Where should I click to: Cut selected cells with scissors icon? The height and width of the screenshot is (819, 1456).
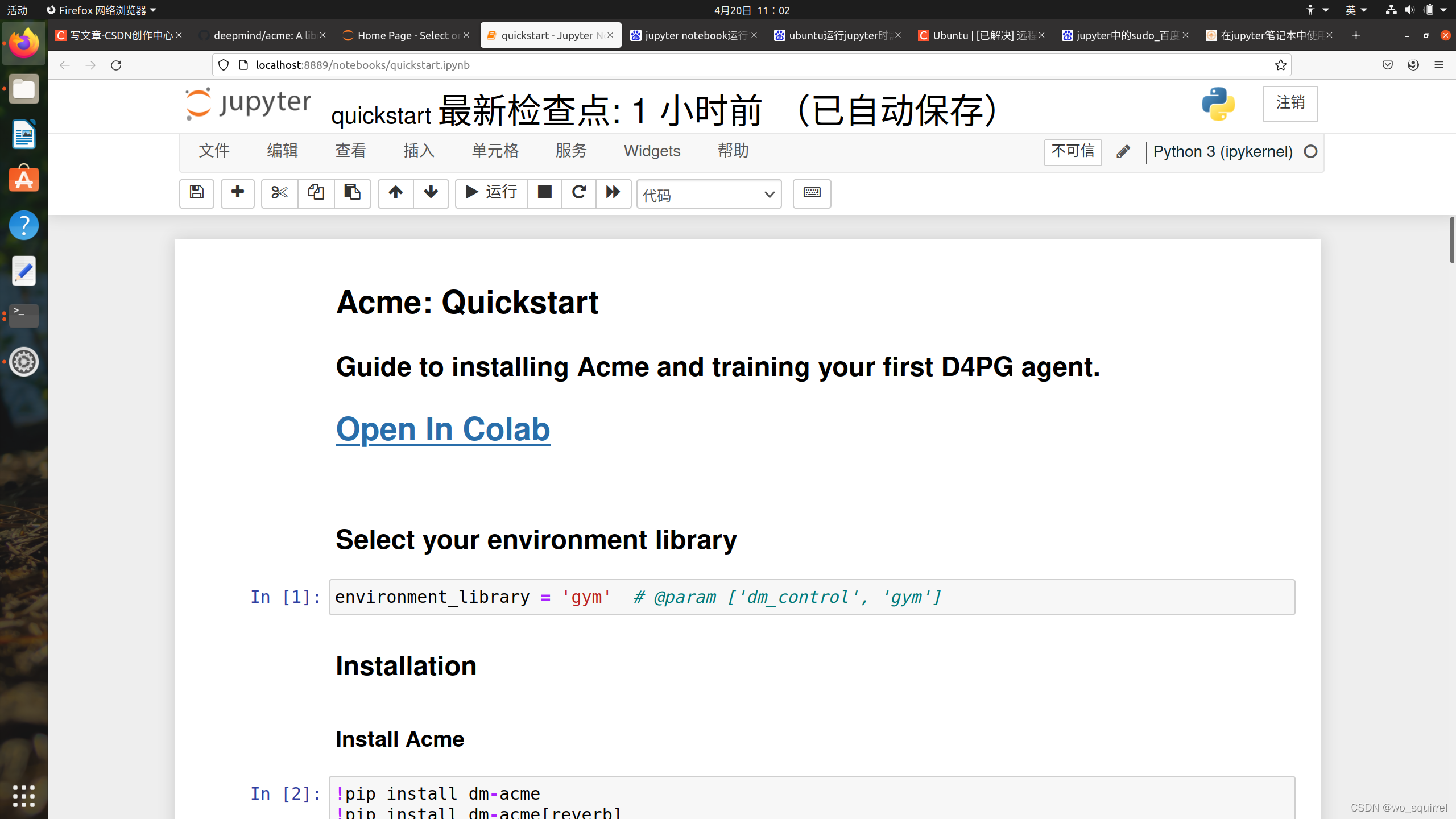click(x=279, y=193)
